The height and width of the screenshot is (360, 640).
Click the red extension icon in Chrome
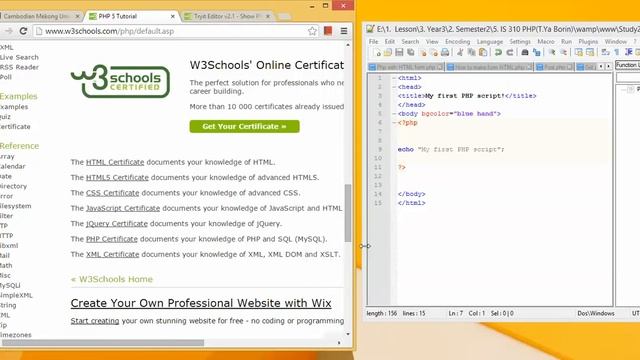tap(328, 31)
